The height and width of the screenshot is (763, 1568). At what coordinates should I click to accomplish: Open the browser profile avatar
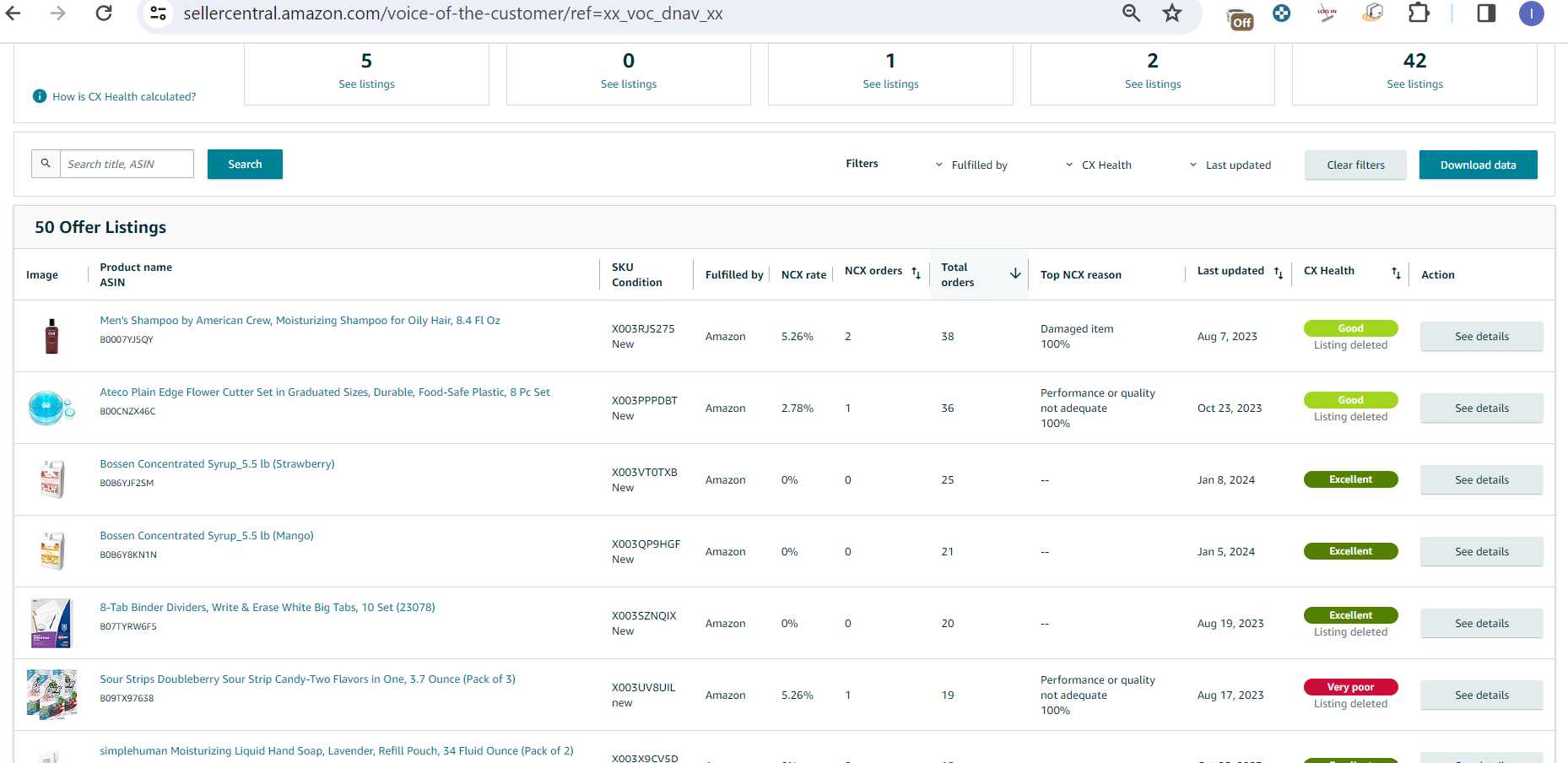click(x=1531, y=14)
